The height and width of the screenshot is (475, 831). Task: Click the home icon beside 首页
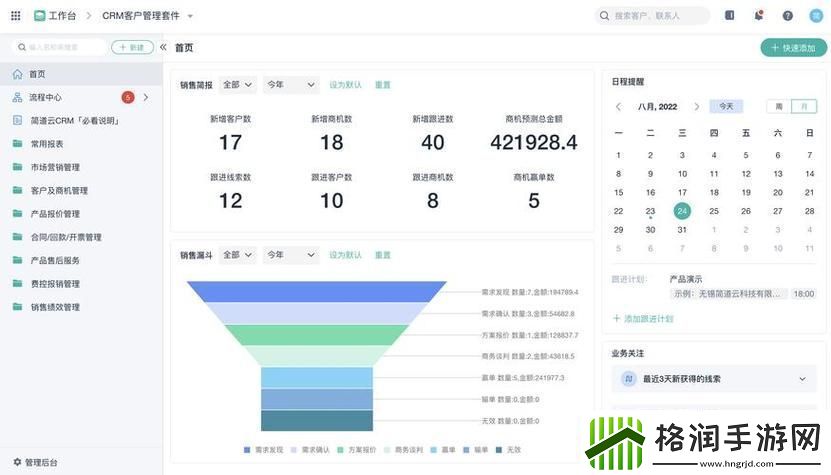[x=17, y=74]
